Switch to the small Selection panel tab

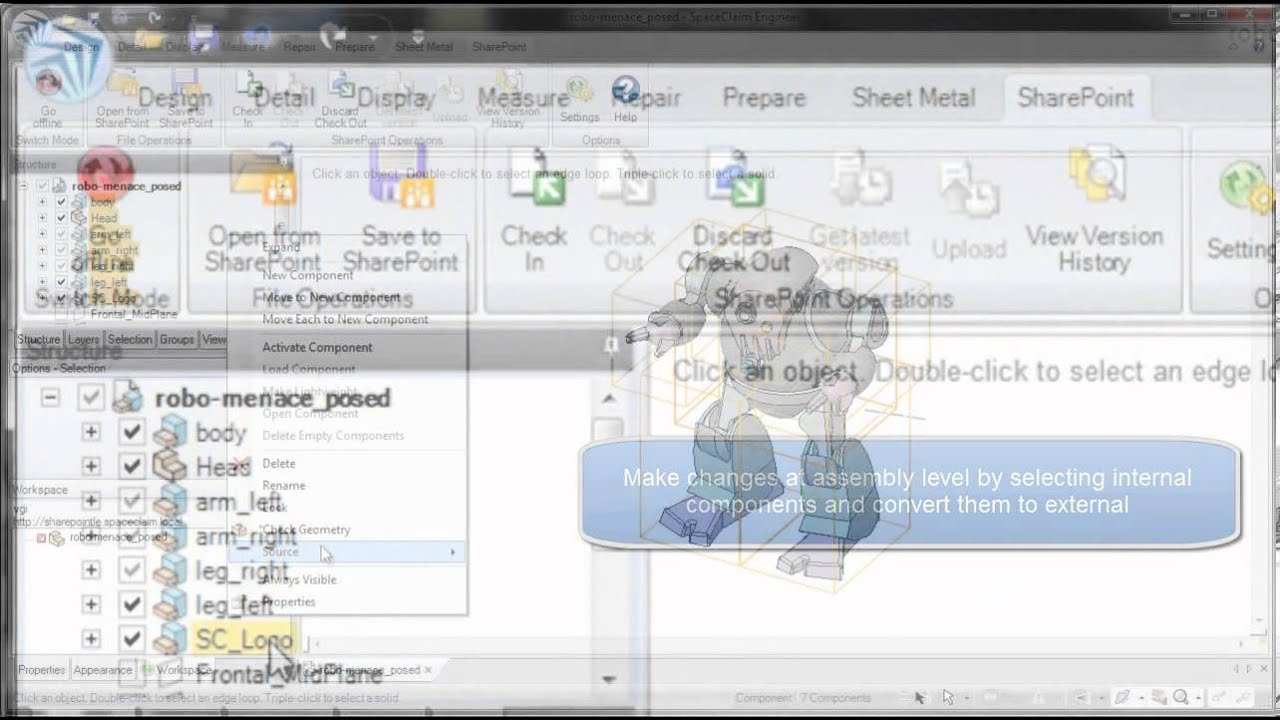130,340
